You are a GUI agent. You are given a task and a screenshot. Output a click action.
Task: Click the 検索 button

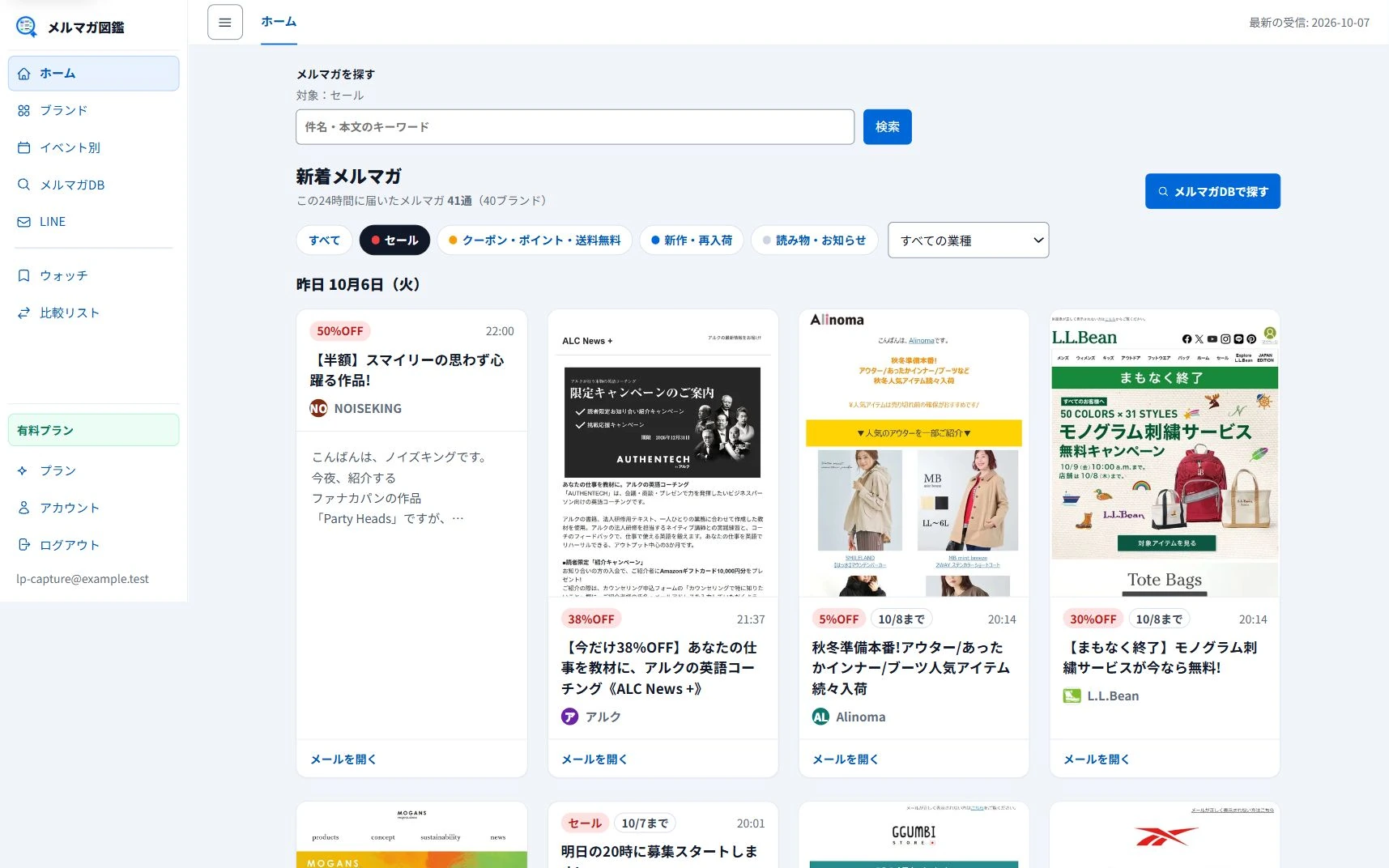pos(887,127)
